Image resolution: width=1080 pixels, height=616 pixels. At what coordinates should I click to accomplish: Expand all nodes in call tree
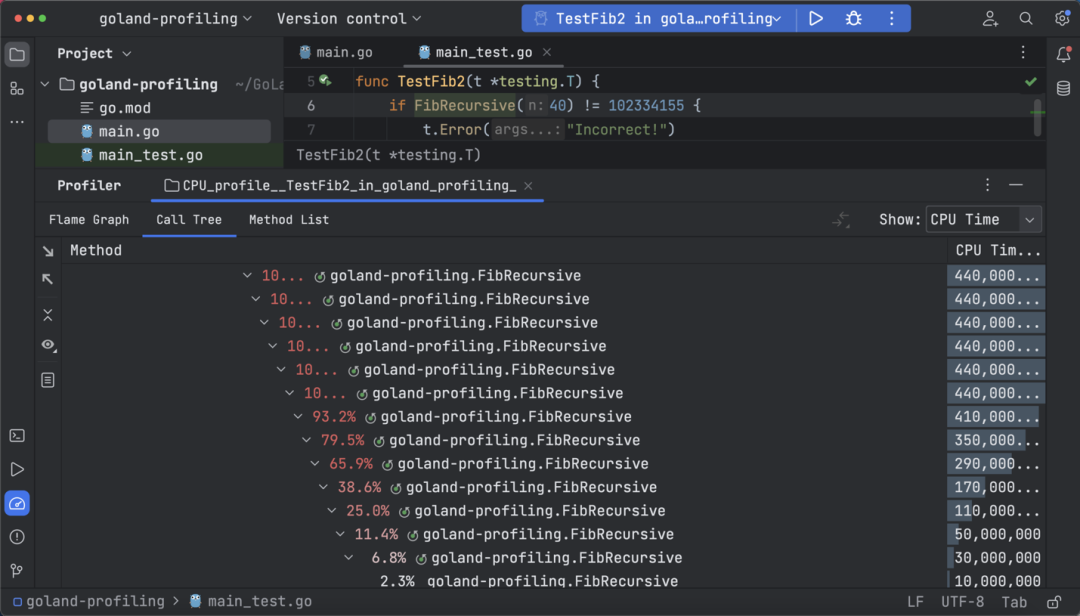click(x=48, y=251)
